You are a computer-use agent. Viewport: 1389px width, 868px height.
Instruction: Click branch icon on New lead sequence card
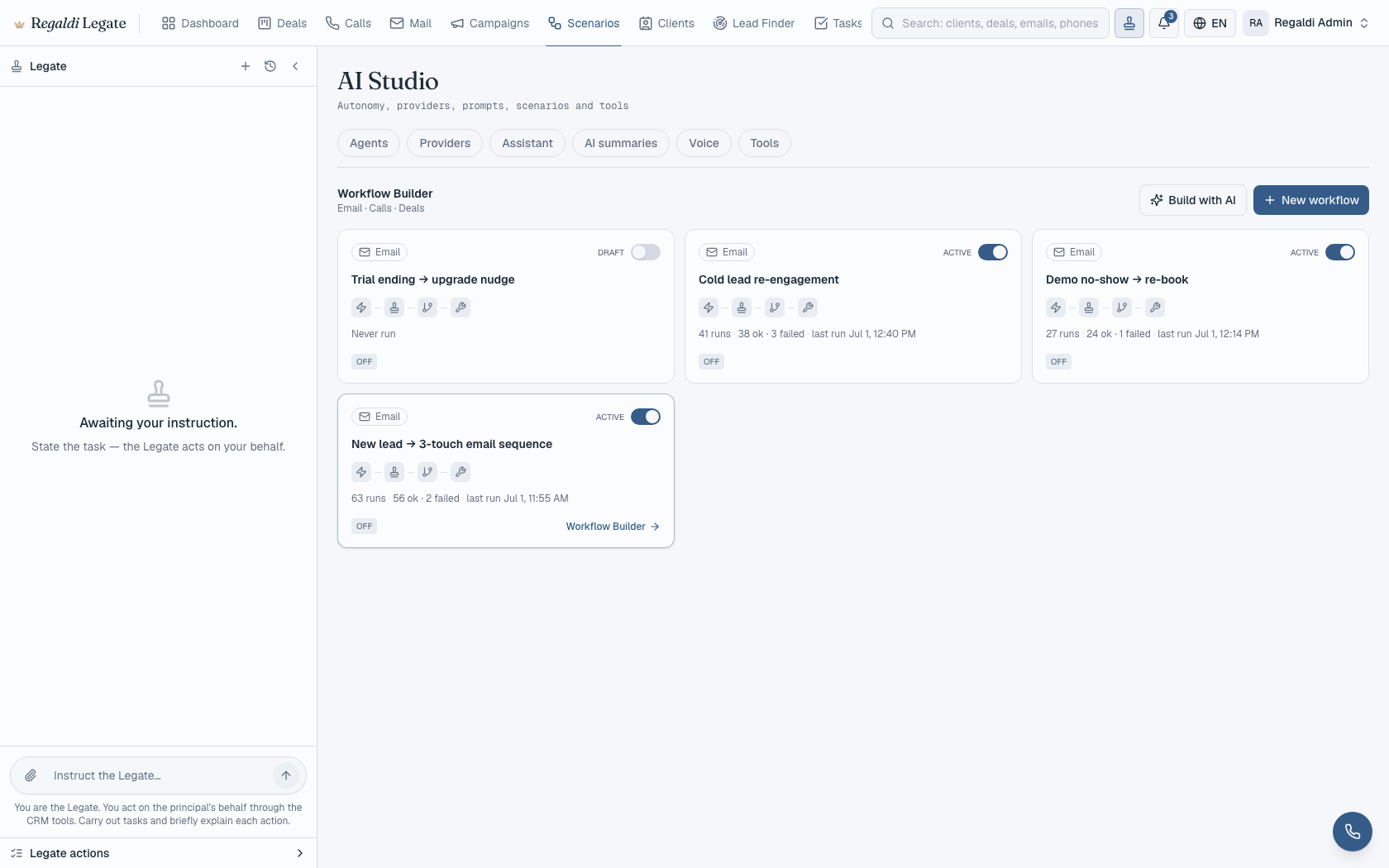pyautogui.click(x=427, y=472)
